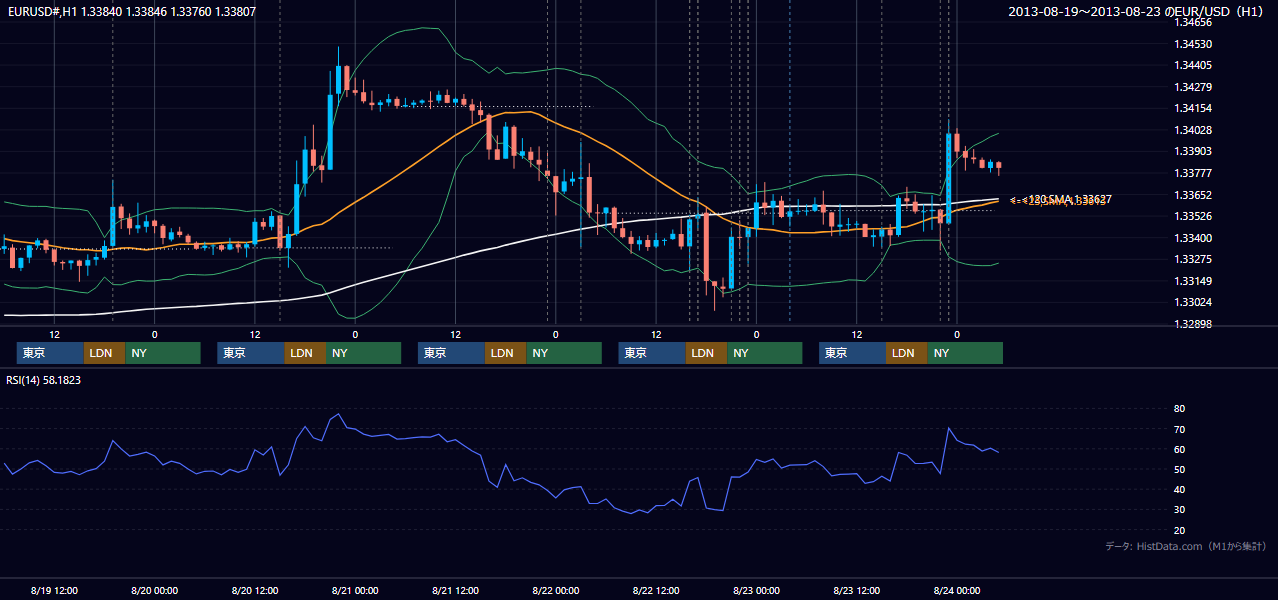The image size is (1278, 600).
Task: Select the 8/22 12:00 time label
Action: coord(656,590)
